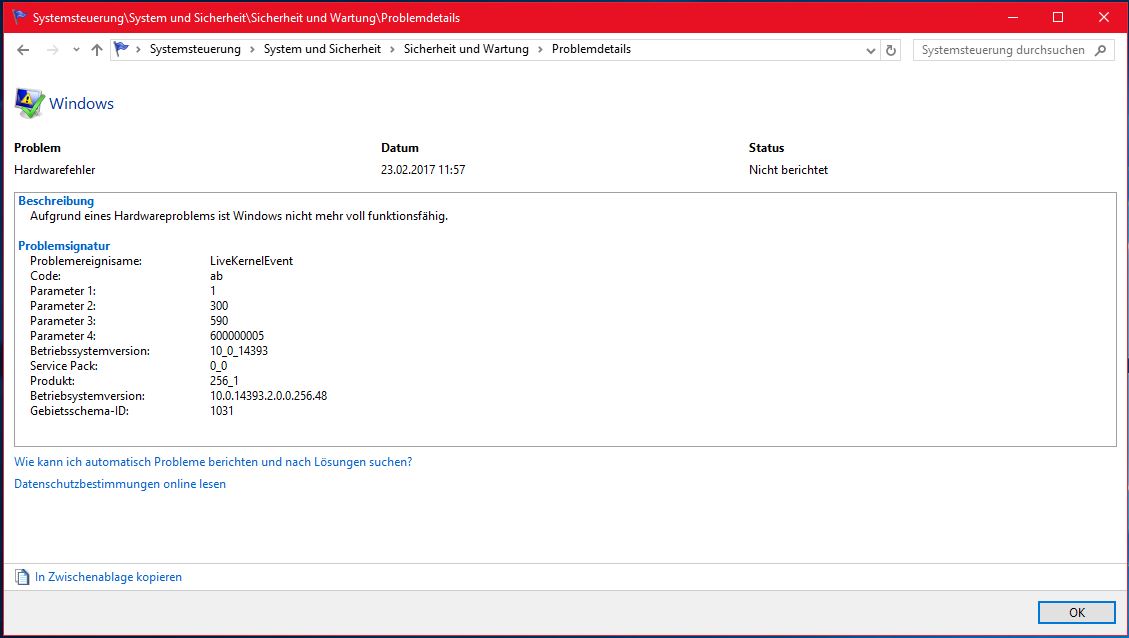
Task: Expand chevron after Systemsteuerung breadcrumb
Action: (252, 50)
